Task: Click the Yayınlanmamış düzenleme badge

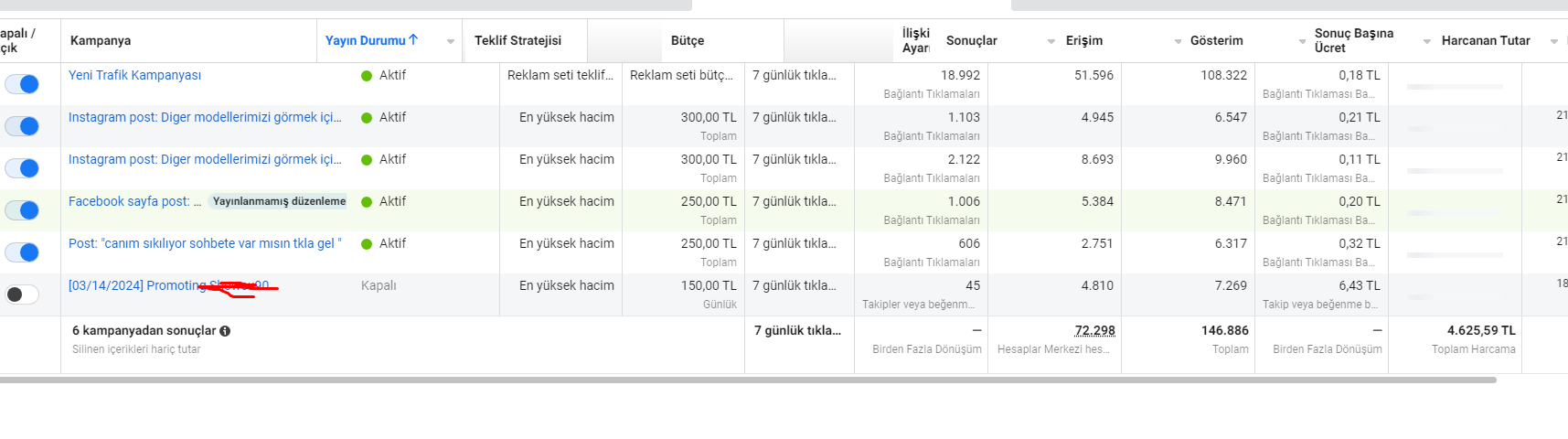Action: (x=279, y=201)
